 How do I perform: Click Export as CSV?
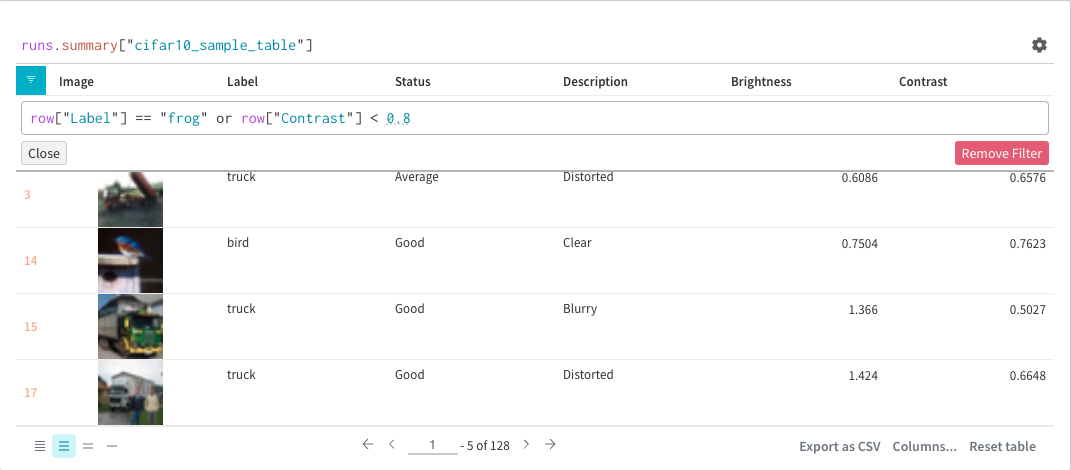(839, 446)
